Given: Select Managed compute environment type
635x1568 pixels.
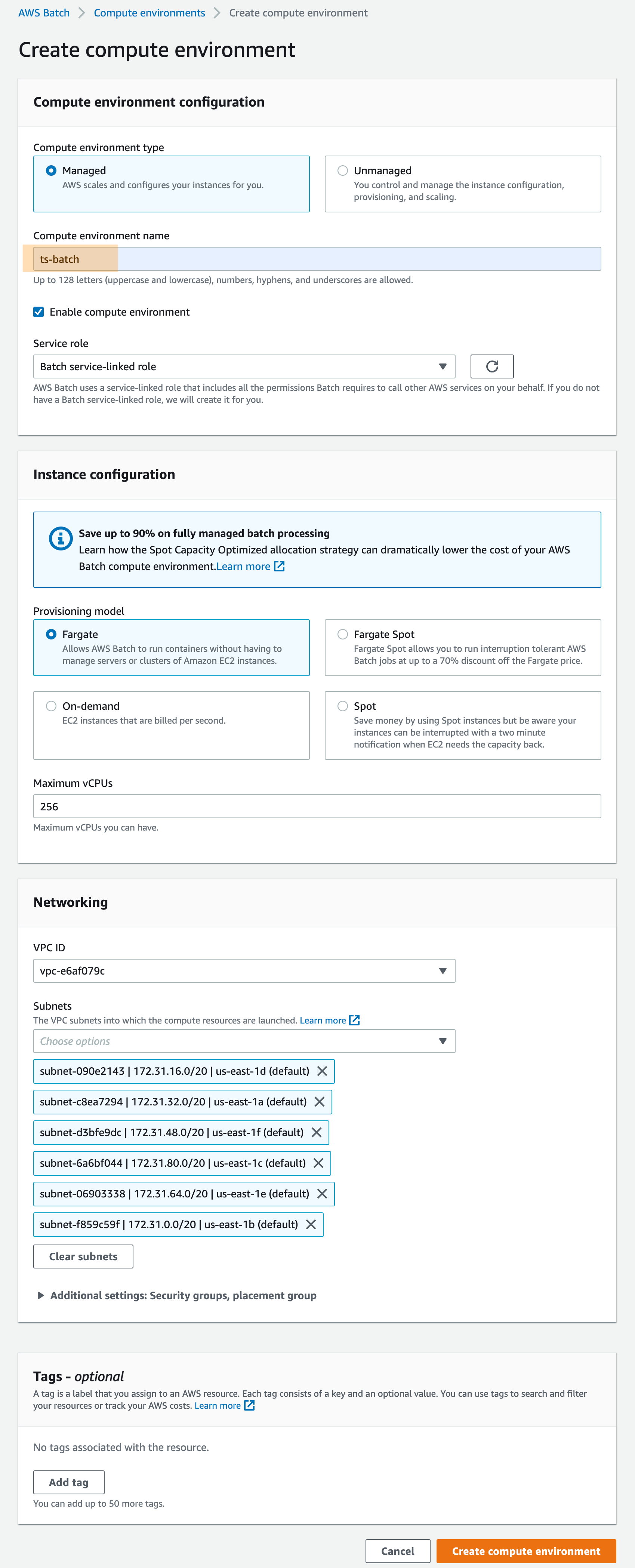Looking at the screenshot, I should [x=51, y=171].
